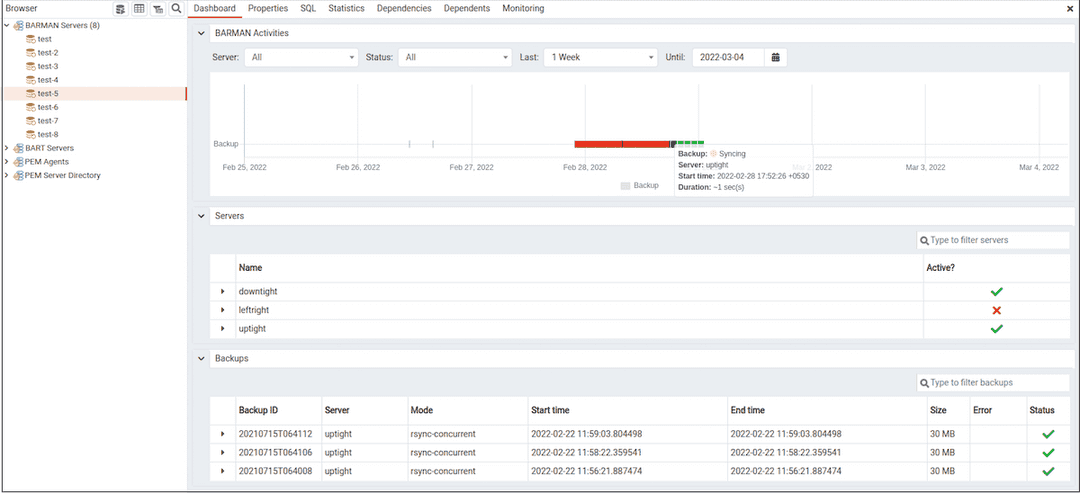
Task: Open the Last period dropdown showing 1 Week
Action: click(600, 57)
